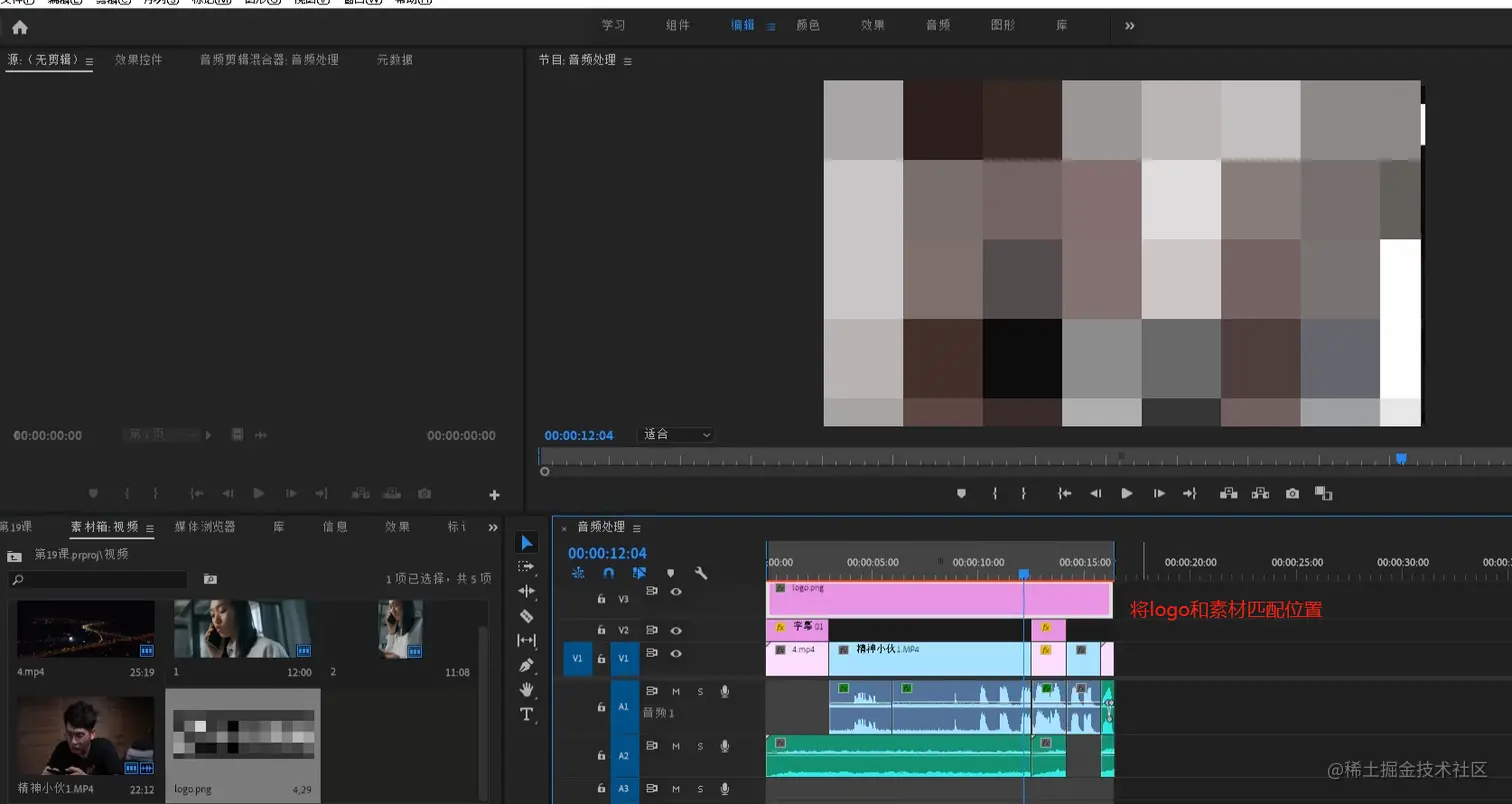This screenshot has width=1512, height=804.
Task: Select the Track Select Forward tool
Action: (x=526, y=567)
